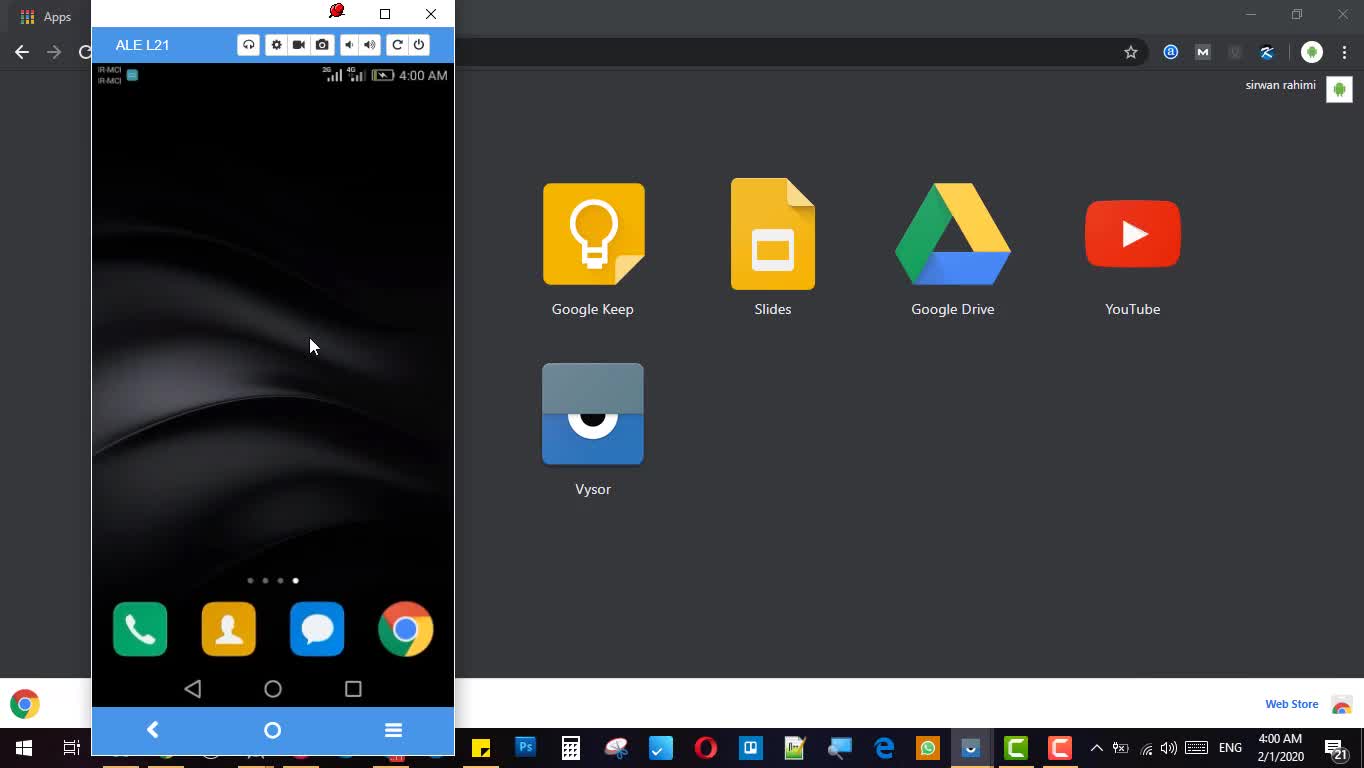This screenshot has height=768, width=1364.
Task: Rotate the device screen in Vysor toolbar
Action: (397, 45)
